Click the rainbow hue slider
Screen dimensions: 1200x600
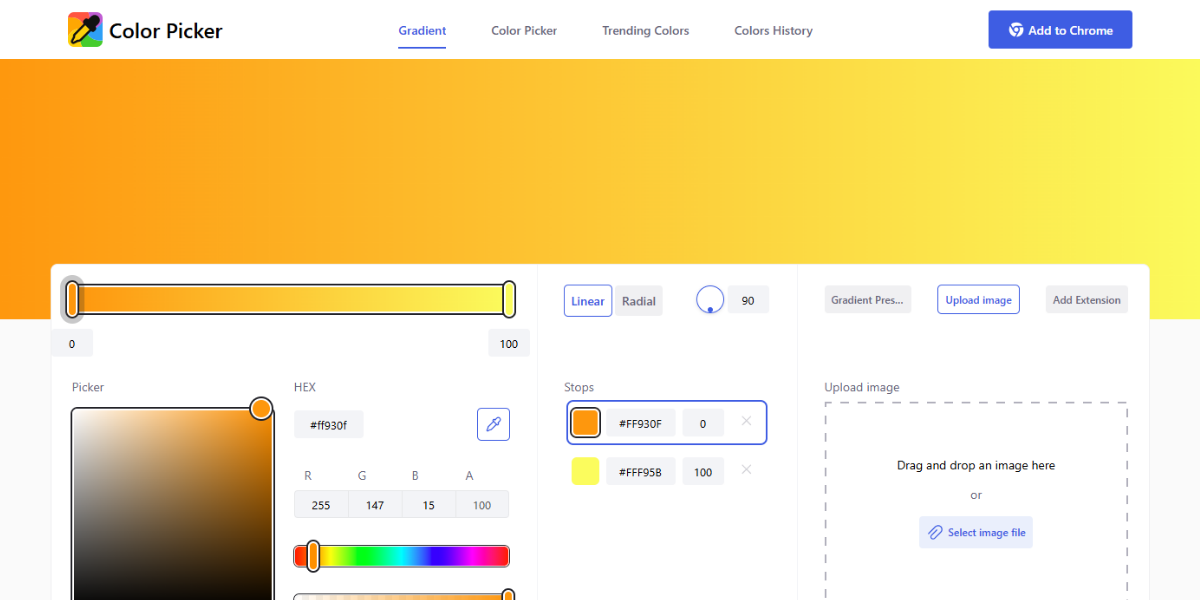400,556
